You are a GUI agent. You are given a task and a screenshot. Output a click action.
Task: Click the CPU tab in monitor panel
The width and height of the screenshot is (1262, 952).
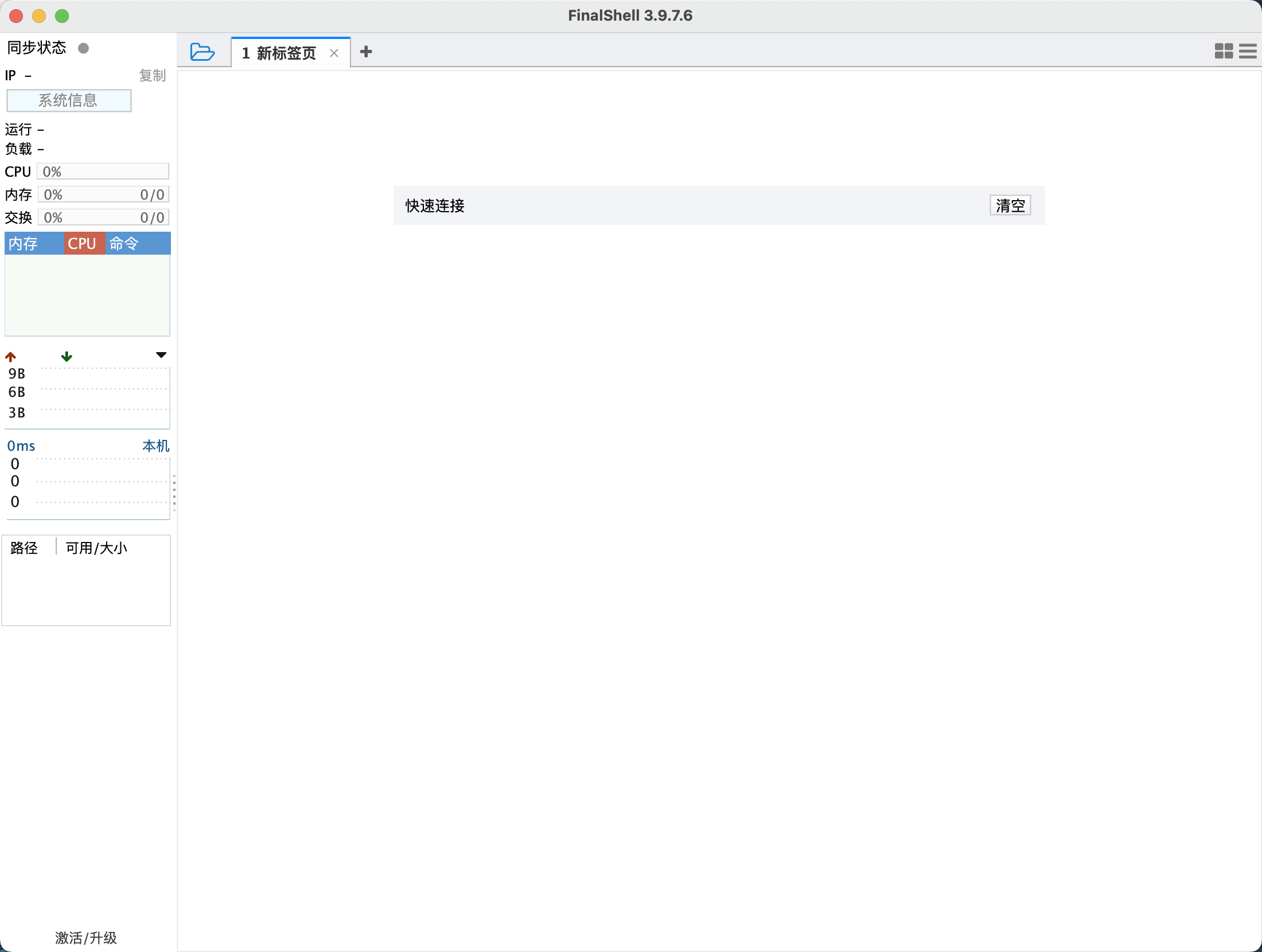coord(82,243)
